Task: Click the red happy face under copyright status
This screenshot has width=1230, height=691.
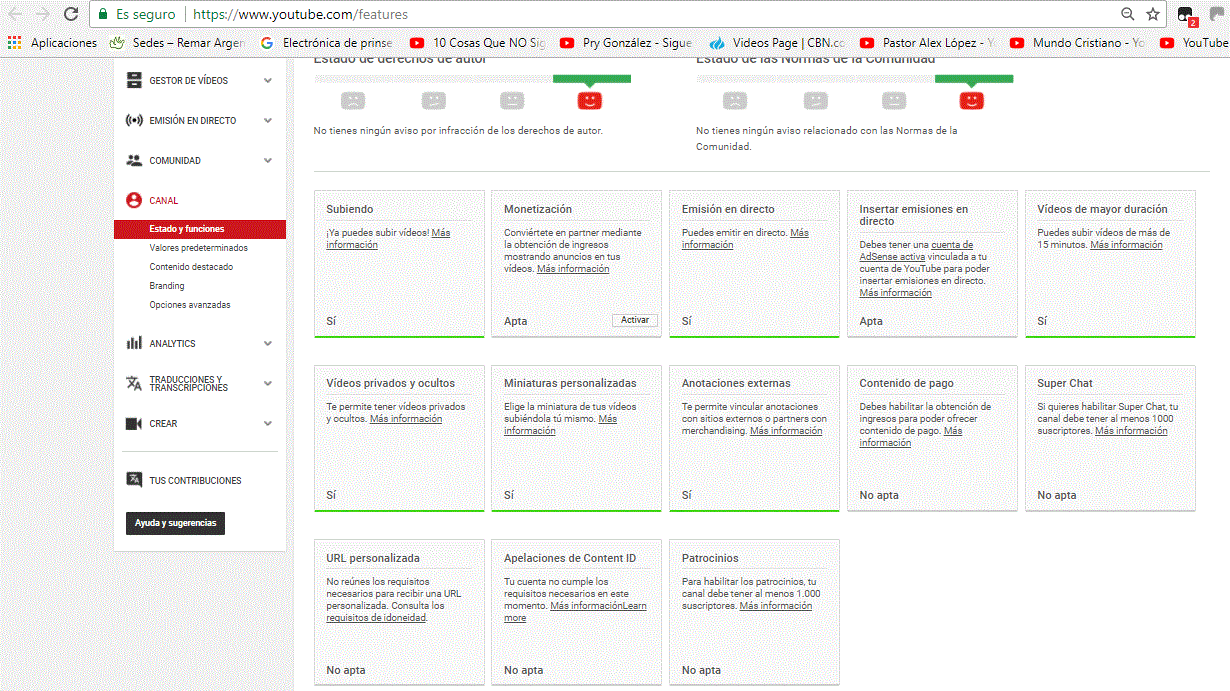Action: (x=590, y=100)
